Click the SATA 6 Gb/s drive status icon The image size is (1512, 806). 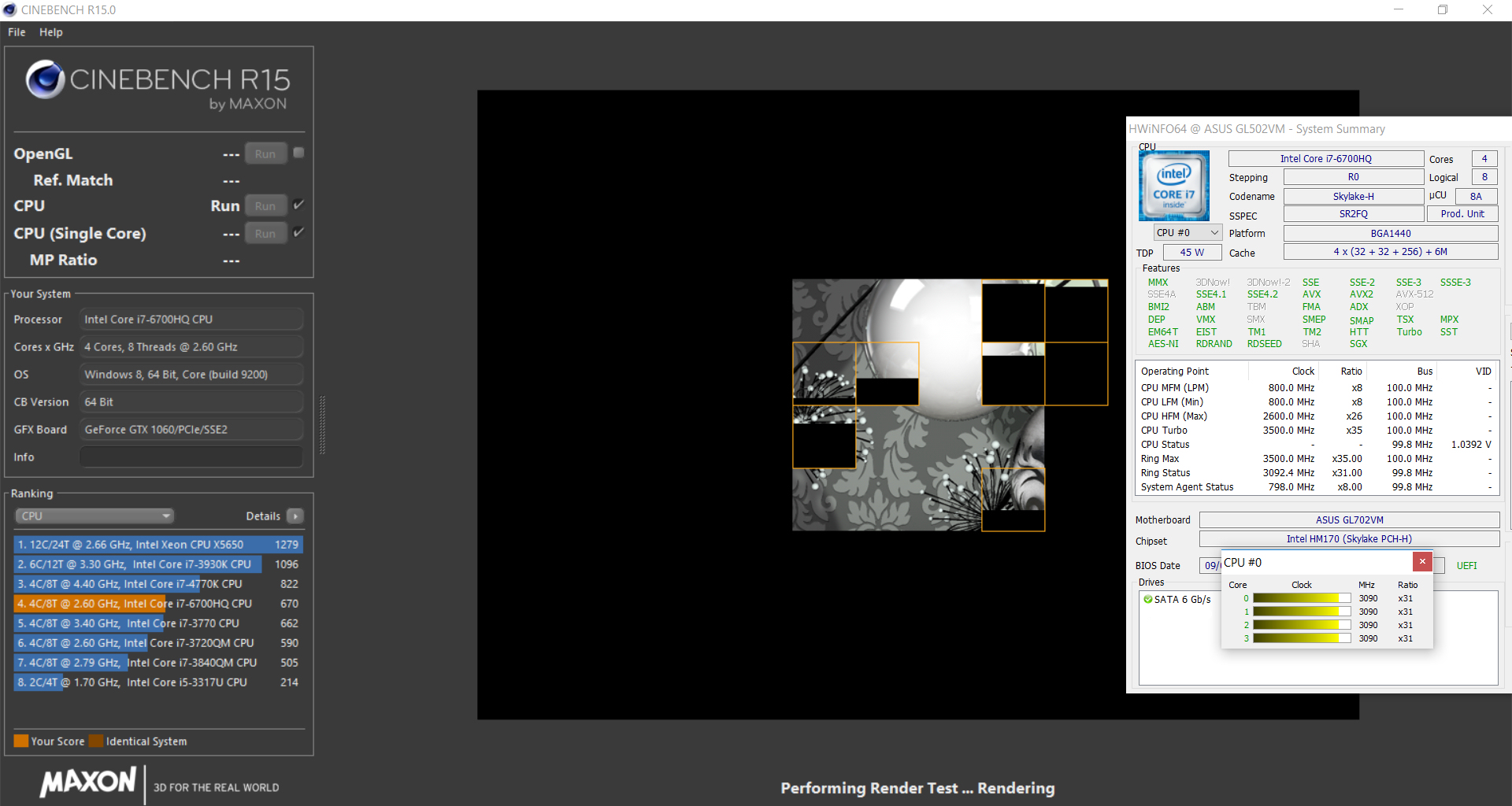[1147, 600]
